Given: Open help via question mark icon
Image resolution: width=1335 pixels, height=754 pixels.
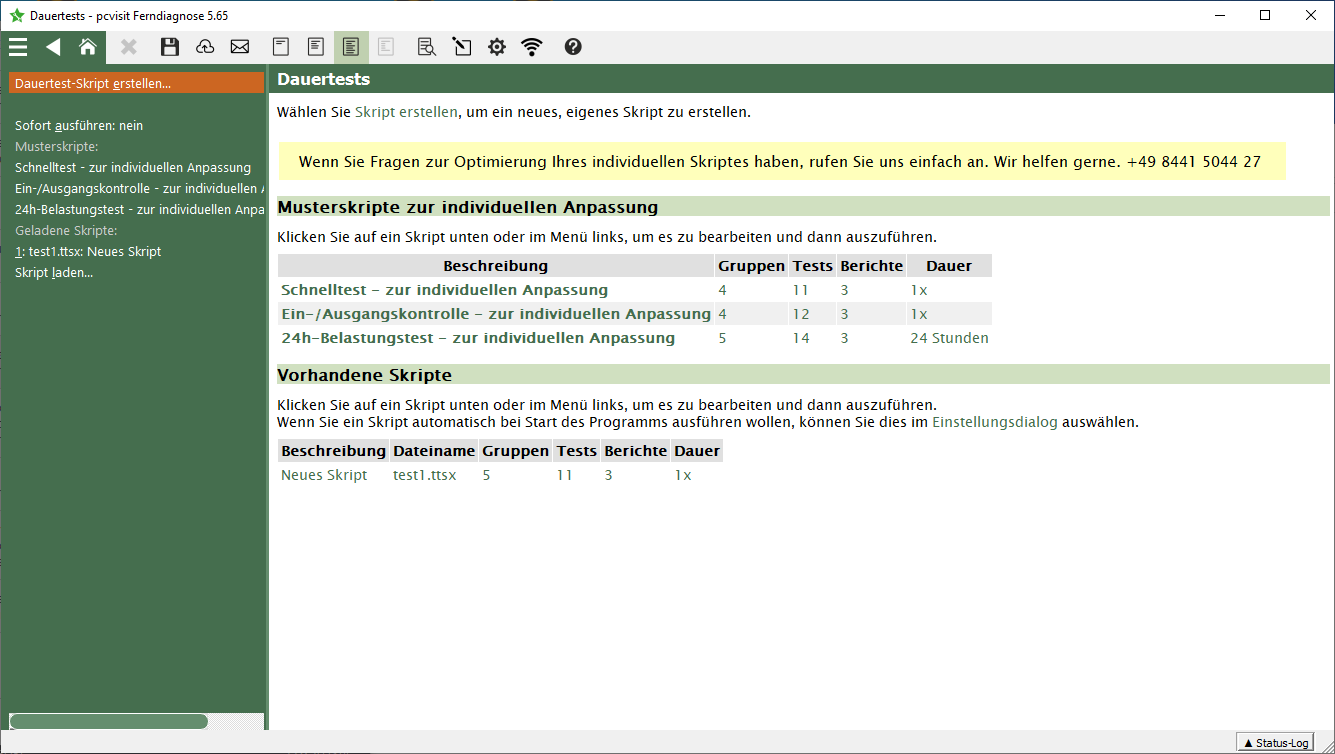Looking at the screenshot, I should click(573, 47).
